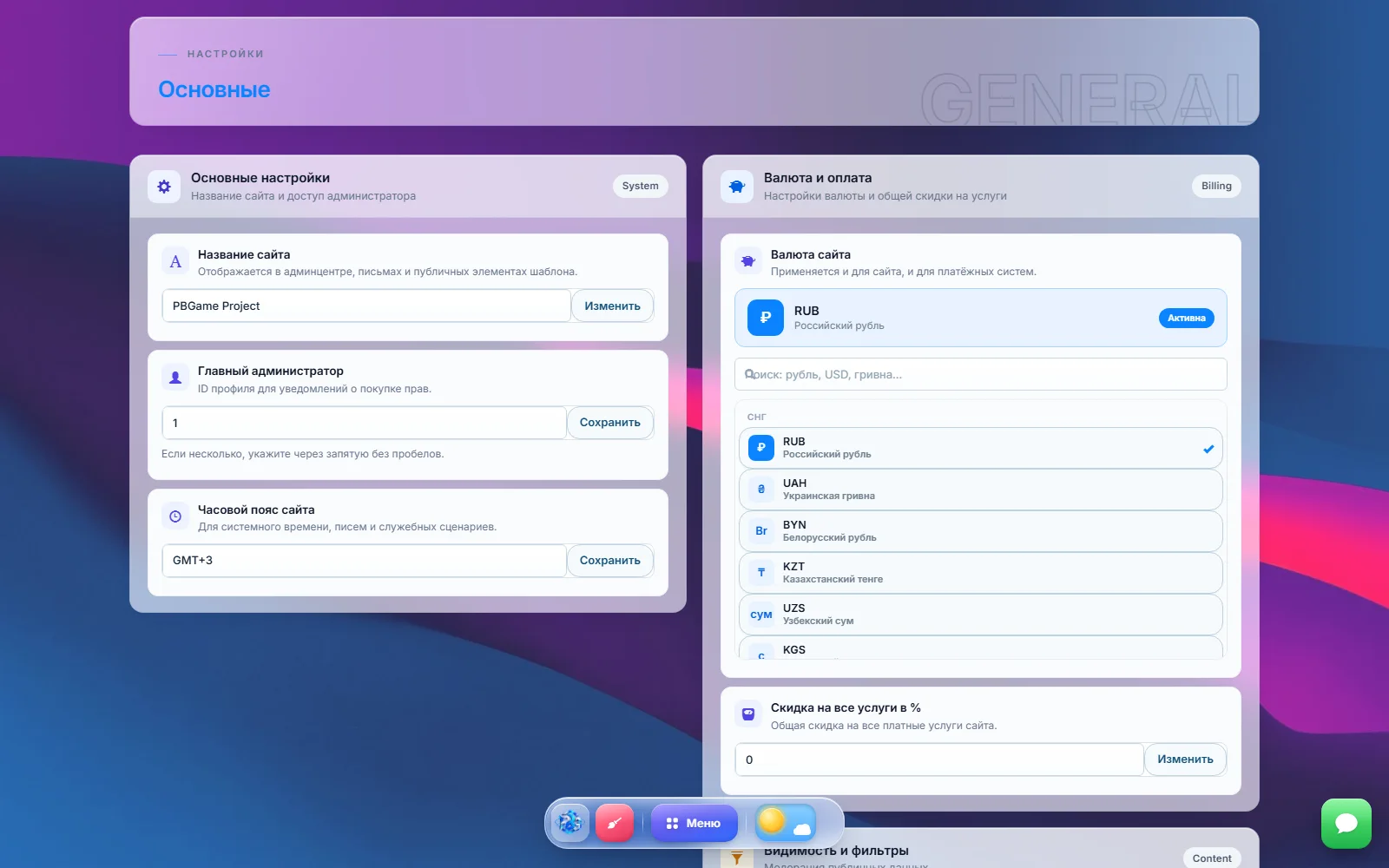Select KZT Казахстанский тенге currency

point(981,573)
